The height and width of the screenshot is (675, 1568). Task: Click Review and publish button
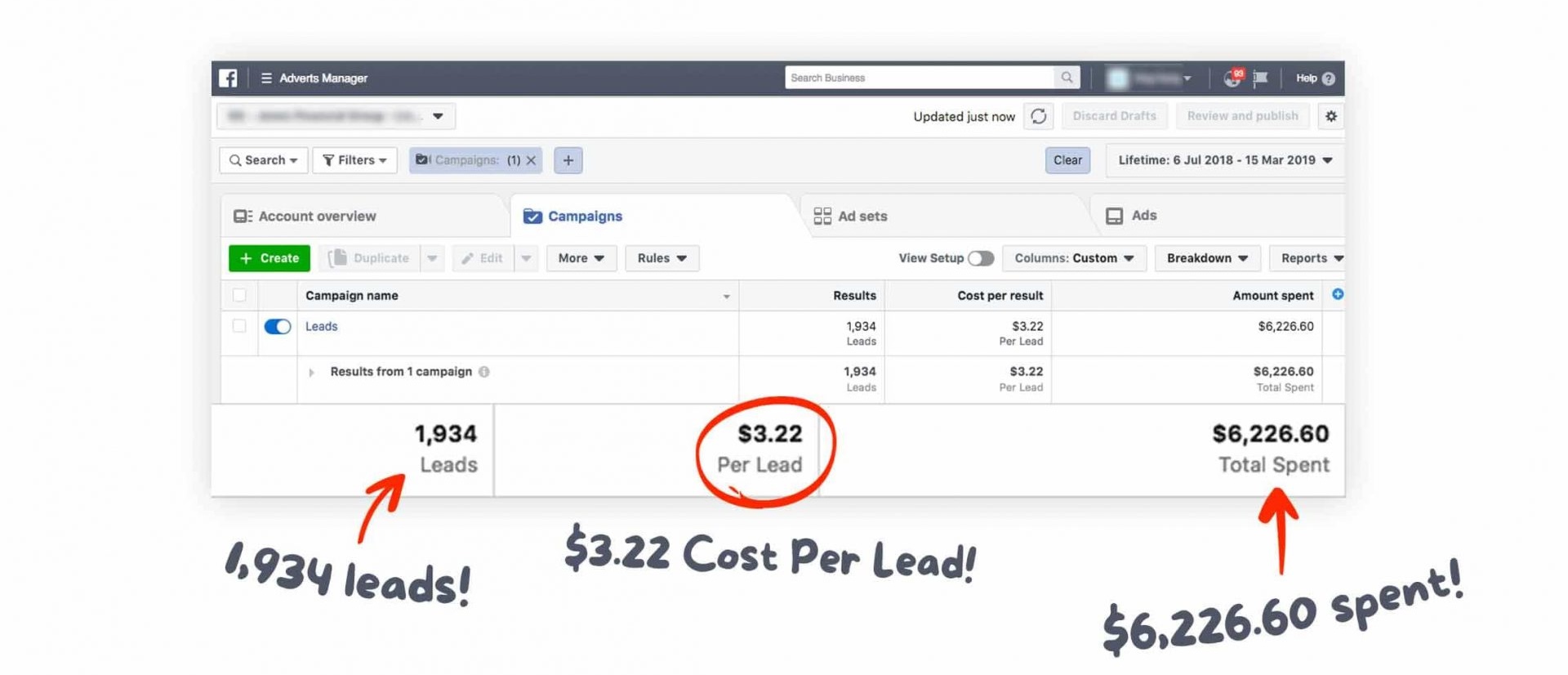tap(1242, 116)
